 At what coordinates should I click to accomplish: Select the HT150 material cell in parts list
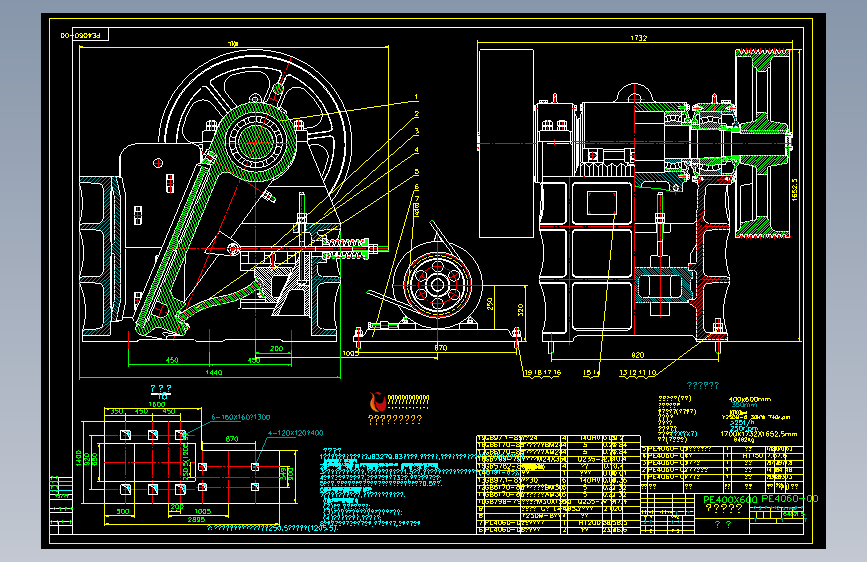tap(753, 456)
